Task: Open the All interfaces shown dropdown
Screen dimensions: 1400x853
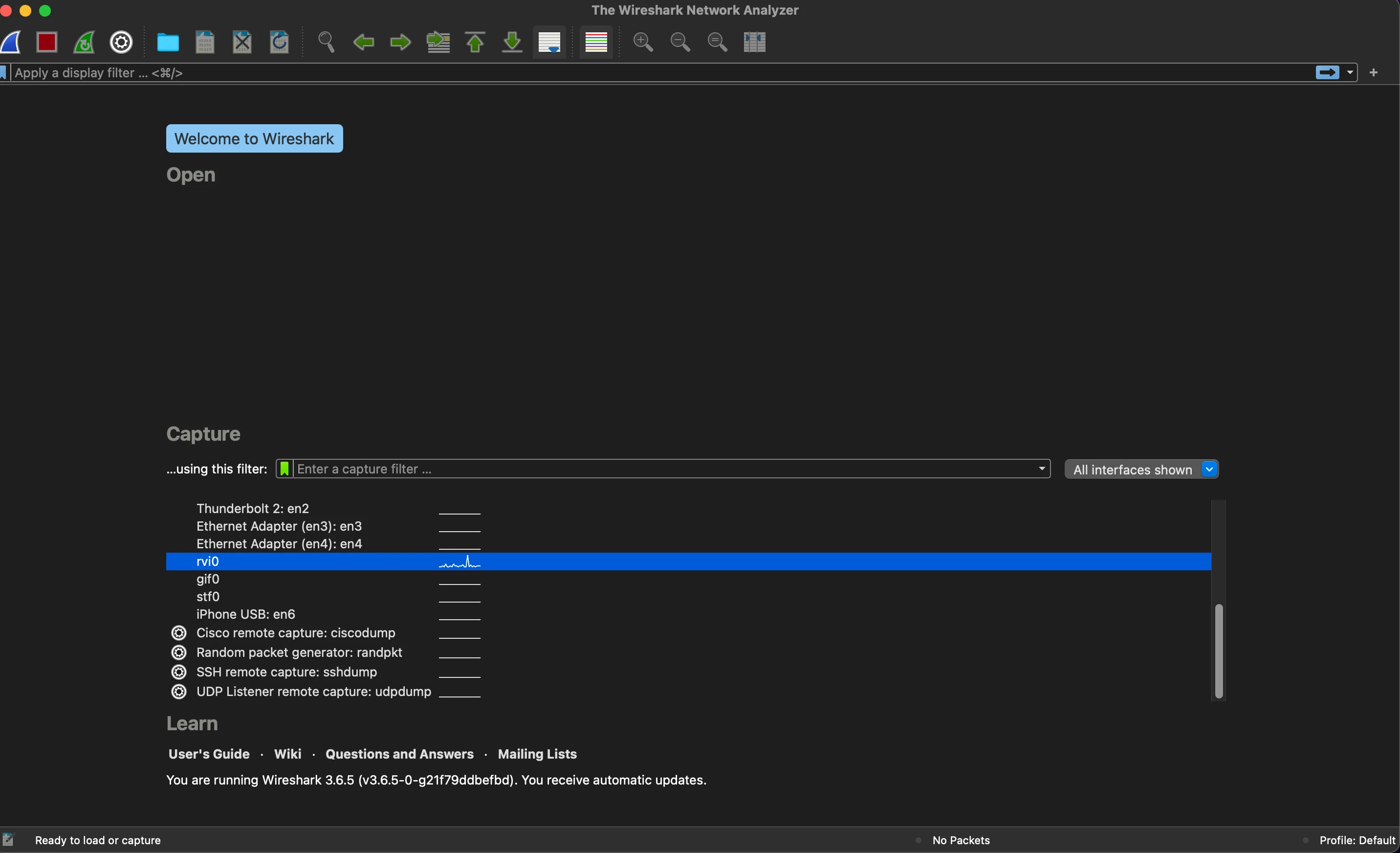Action: click(x=1141, y=470)
